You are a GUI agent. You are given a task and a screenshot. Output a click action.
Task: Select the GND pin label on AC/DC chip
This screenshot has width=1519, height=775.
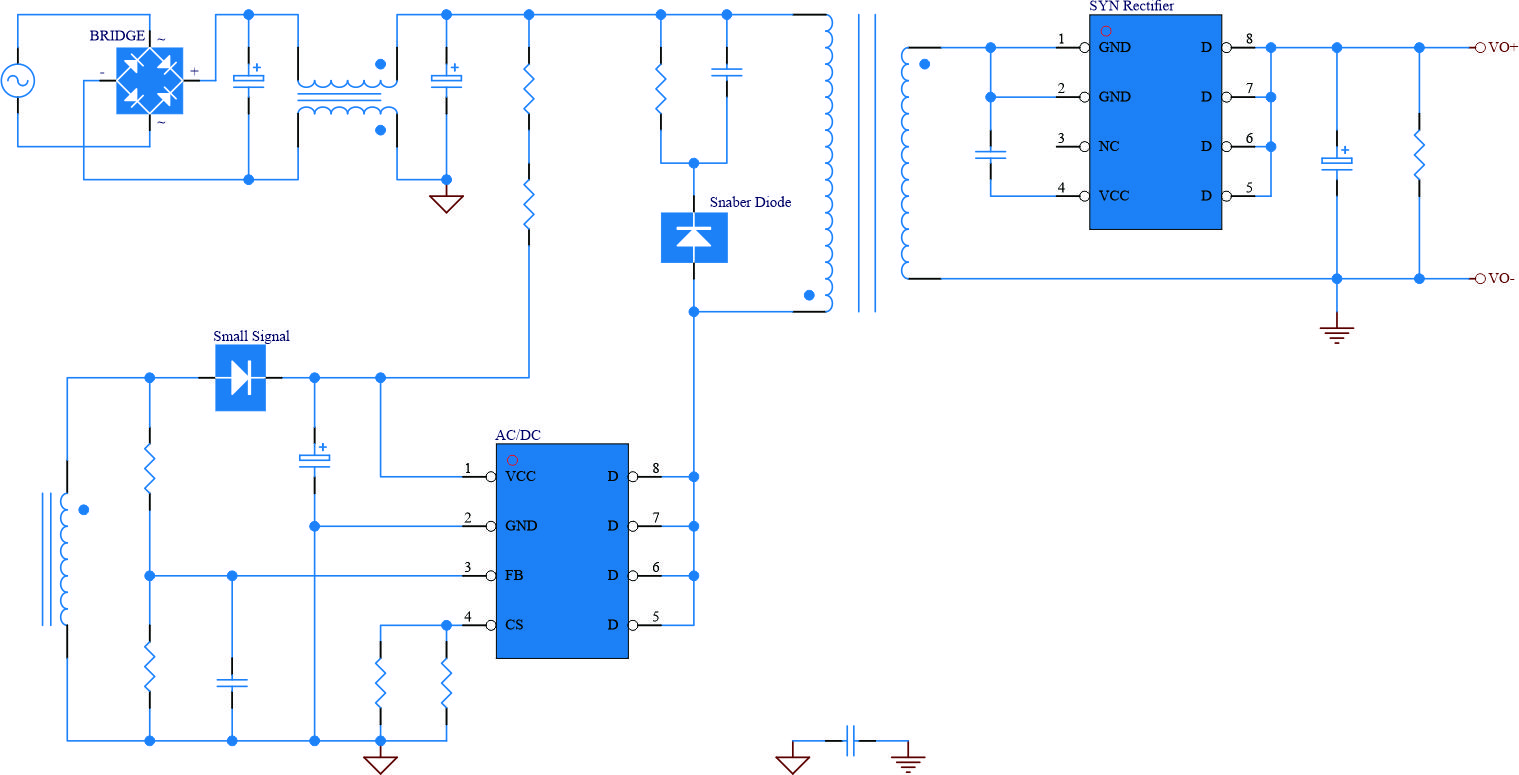click(521, 526)
